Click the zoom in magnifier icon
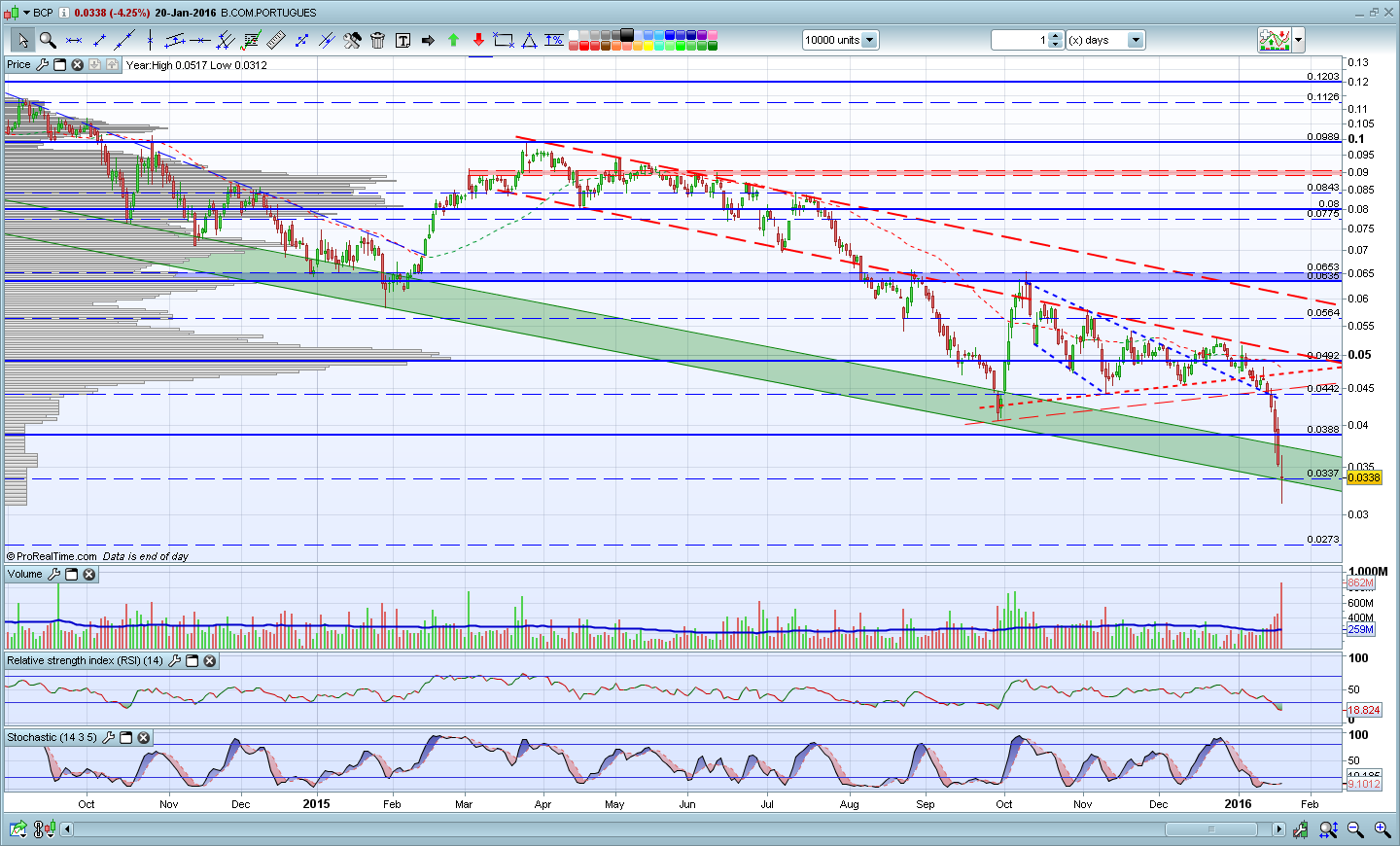The image size is (1400, 846). (x=1382, y=829)
